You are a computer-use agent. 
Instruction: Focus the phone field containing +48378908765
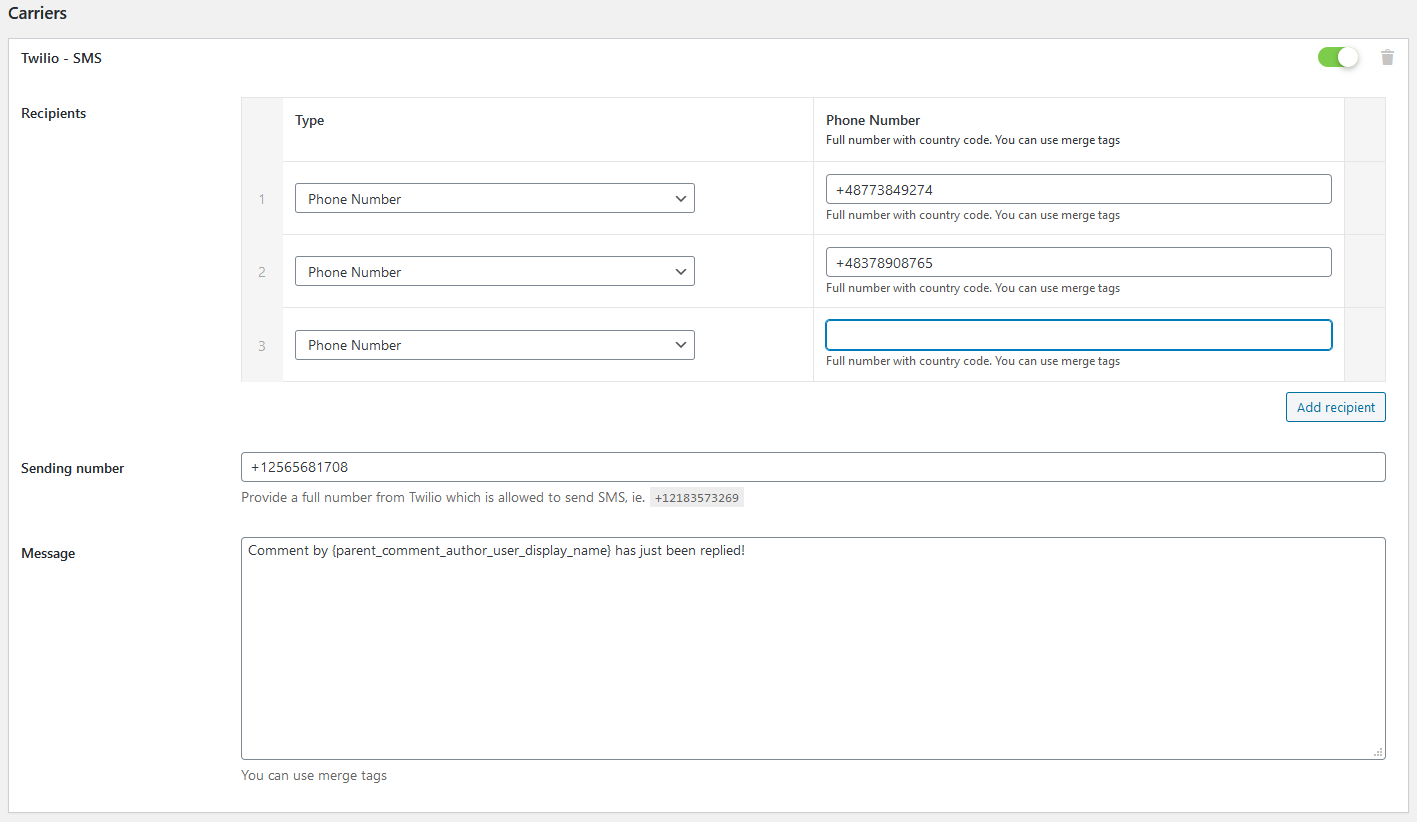(x=1078, y=263)
